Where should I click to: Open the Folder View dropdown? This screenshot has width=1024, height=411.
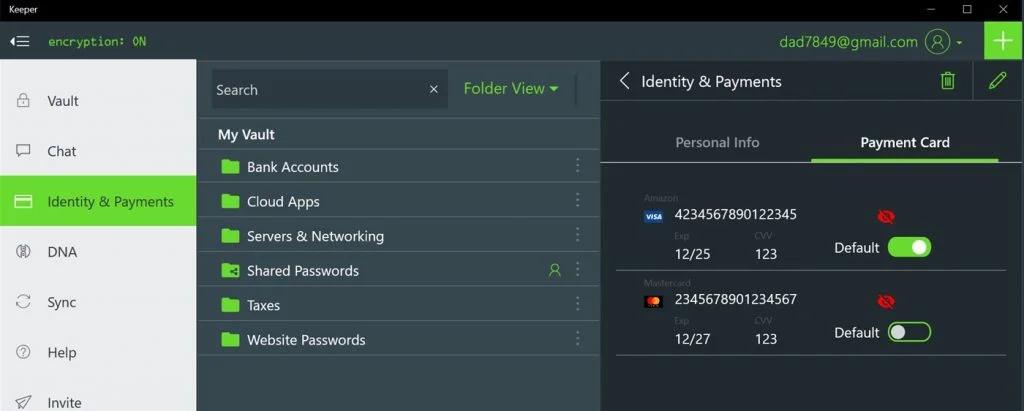(x=511, y=88)
